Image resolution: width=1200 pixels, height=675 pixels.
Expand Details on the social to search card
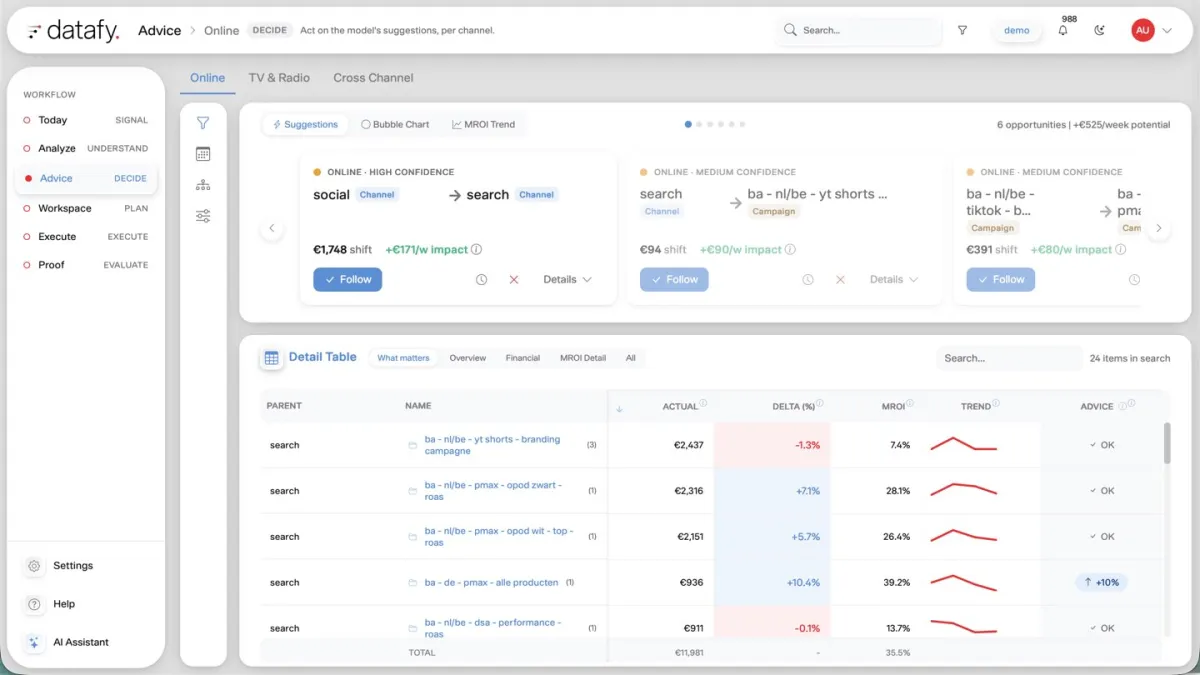(x=567, y=280)
